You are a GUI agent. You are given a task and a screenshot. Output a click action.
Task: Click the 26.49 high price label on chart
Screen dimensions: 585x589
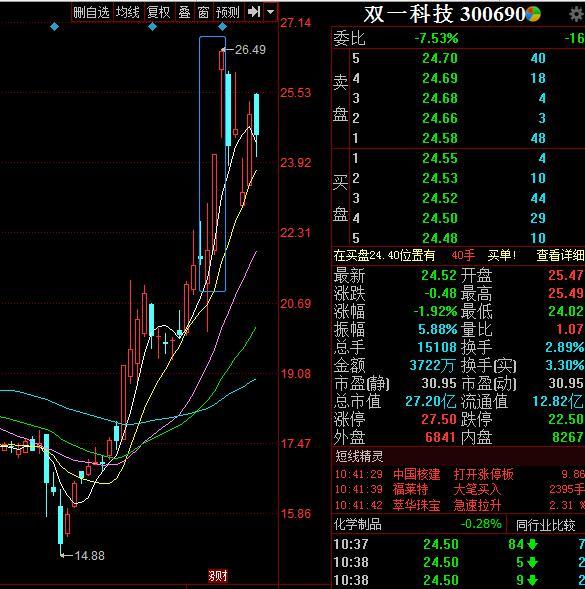click(x=250, y=50)
